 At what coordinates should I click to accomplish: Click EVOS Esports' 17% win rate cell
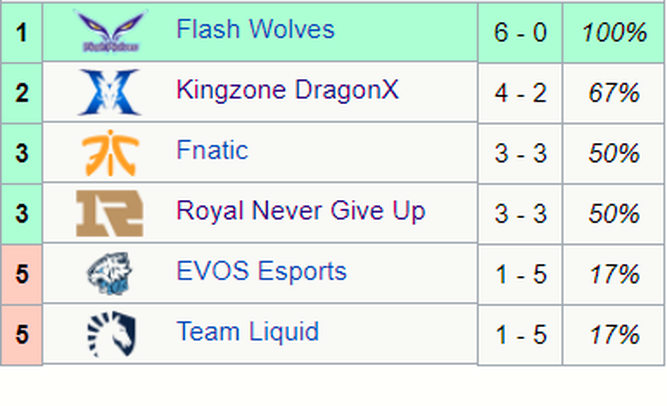point(613,274)
